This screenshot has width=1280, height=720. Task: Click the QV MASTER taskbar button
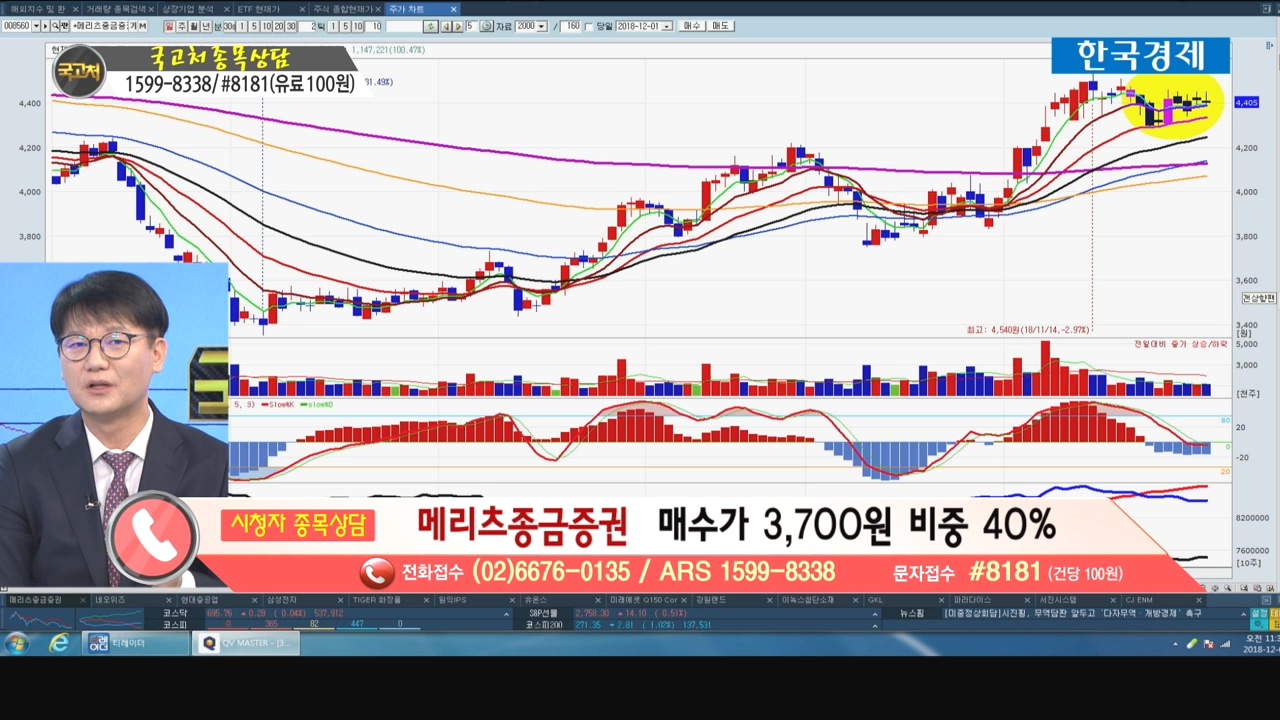(247, 643)
